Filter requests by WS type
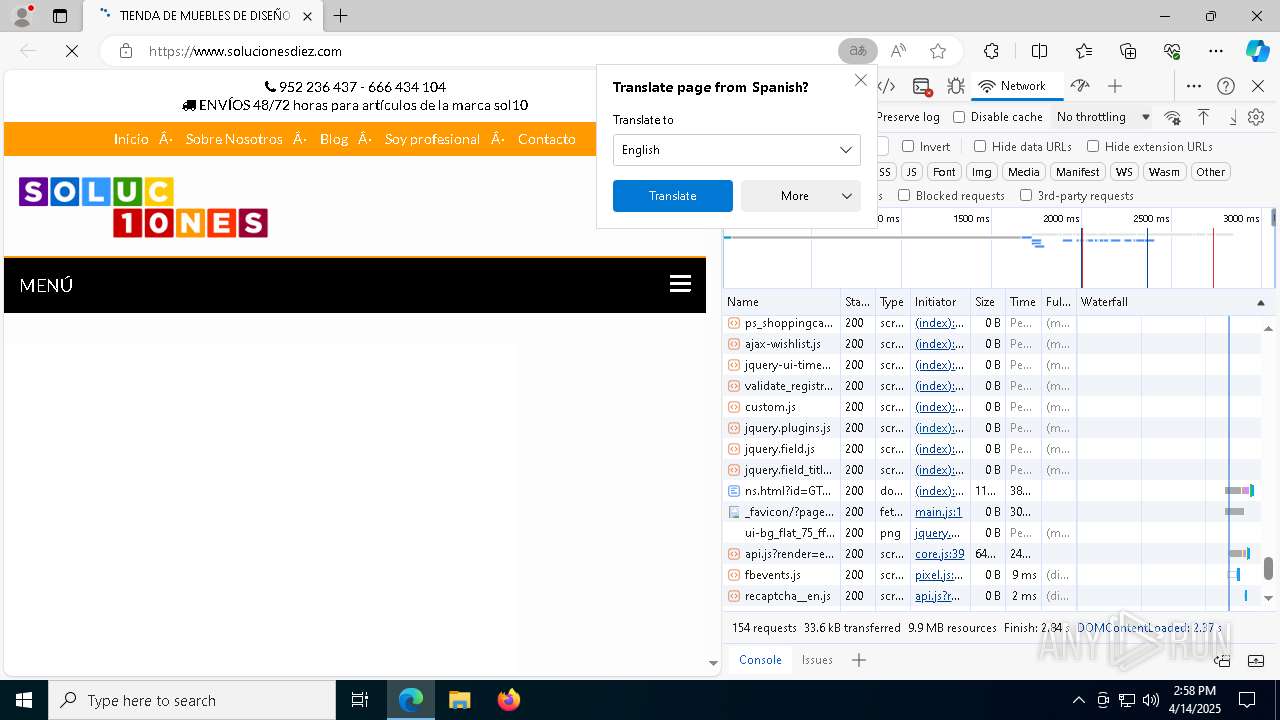The image size is (1280, 720). [x=1125, y=172]
